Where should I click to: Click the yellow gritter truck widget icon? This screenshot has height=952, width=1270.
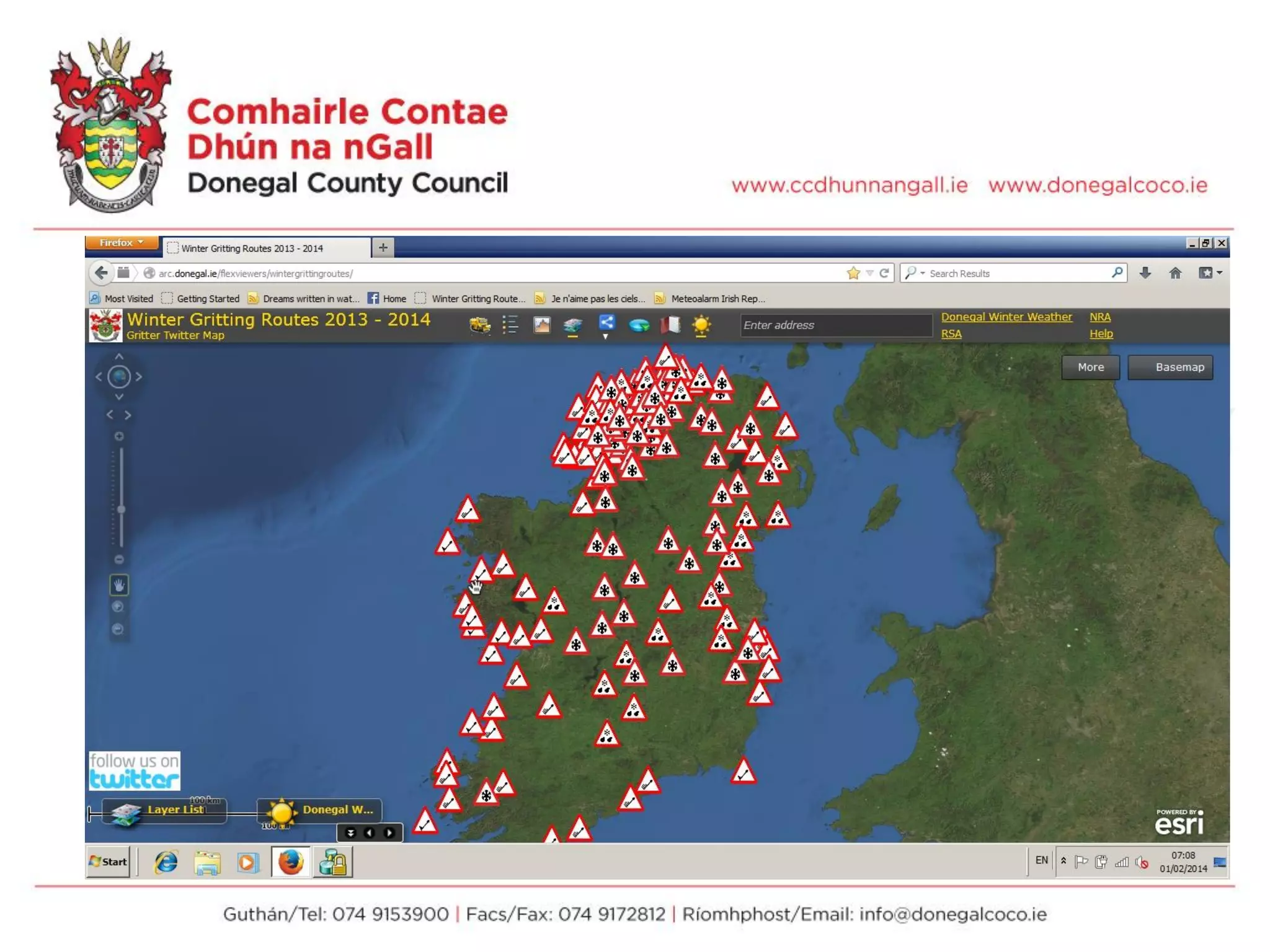coord(479,325)
